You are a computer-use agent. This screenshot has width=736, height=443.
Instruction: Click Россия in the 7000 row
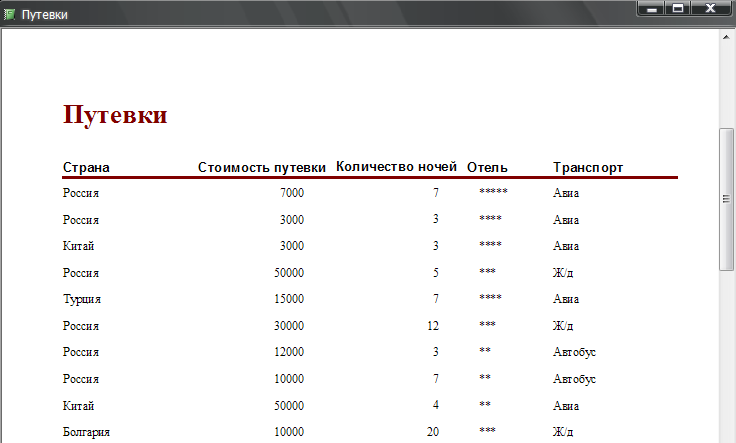tap(81, 193)
